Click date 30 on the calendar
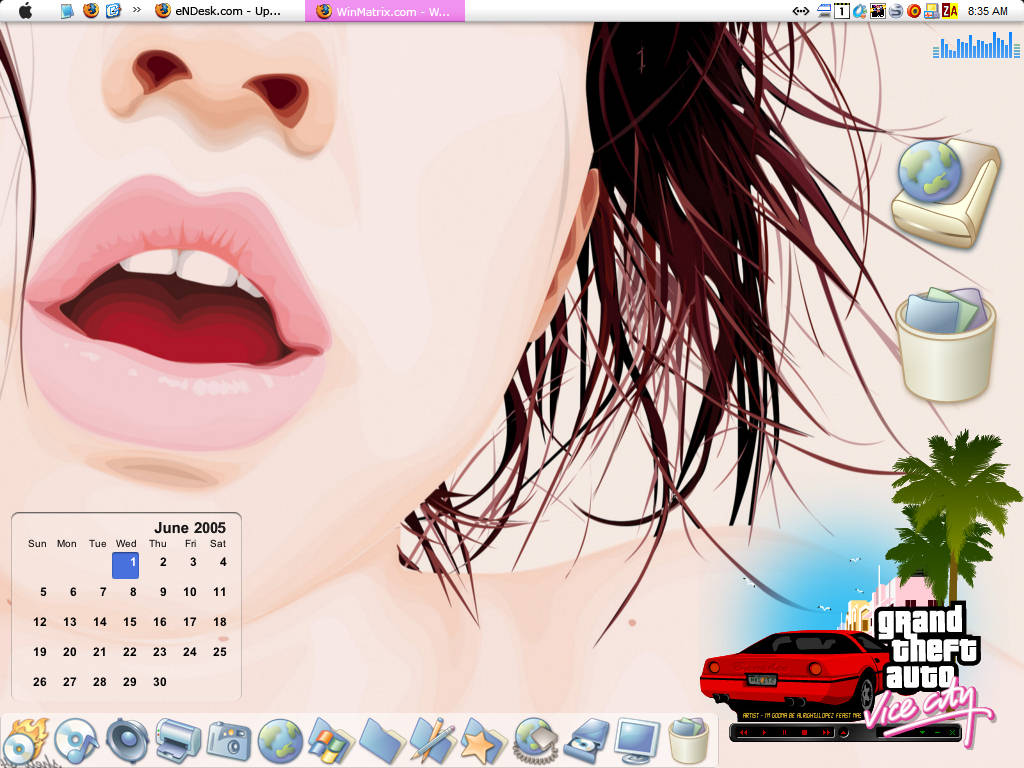This screenshot has height=768, width=1024. 160,682
